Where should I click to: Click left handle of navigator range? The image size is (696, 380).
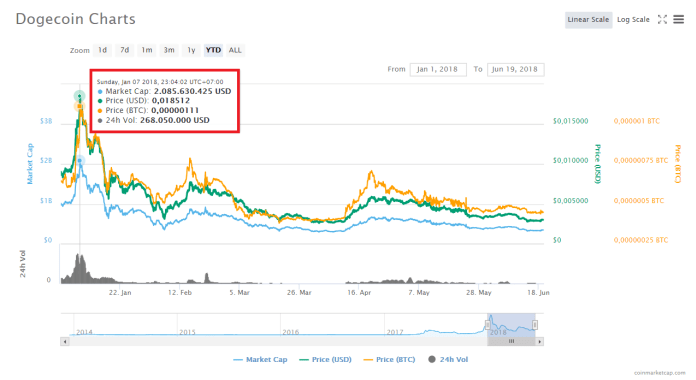[x=488, y=325]
